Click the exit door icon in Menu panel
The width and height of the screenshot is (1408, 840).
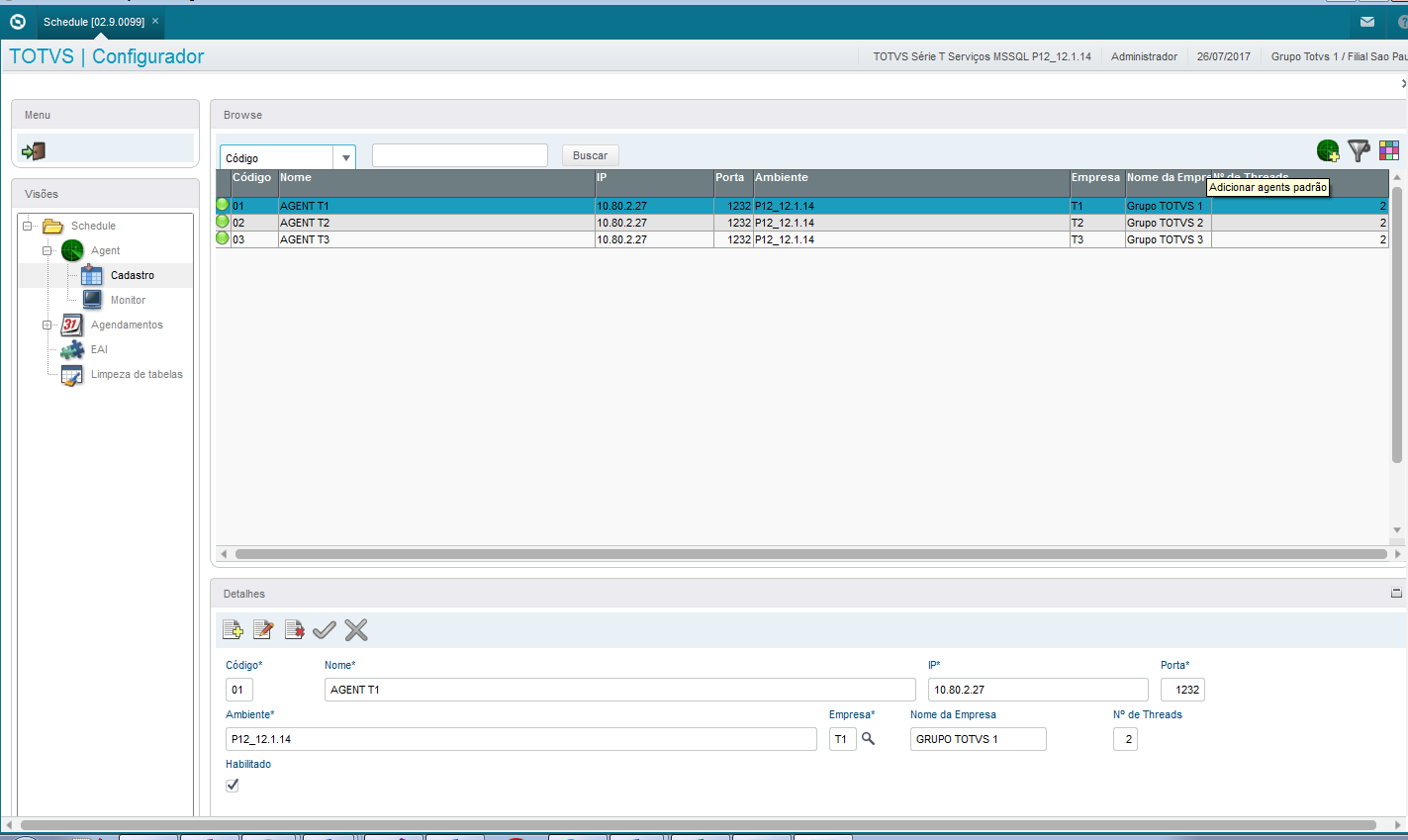pos(34,150)
